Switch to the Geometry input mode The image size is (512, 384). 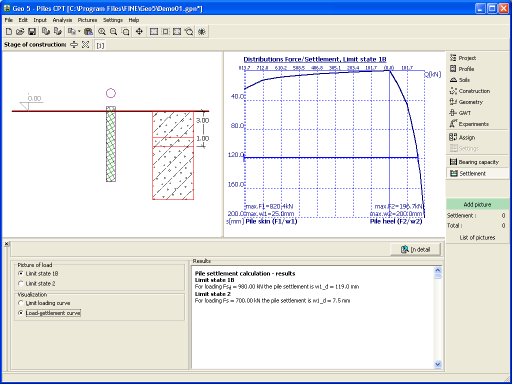click(477, 102)
